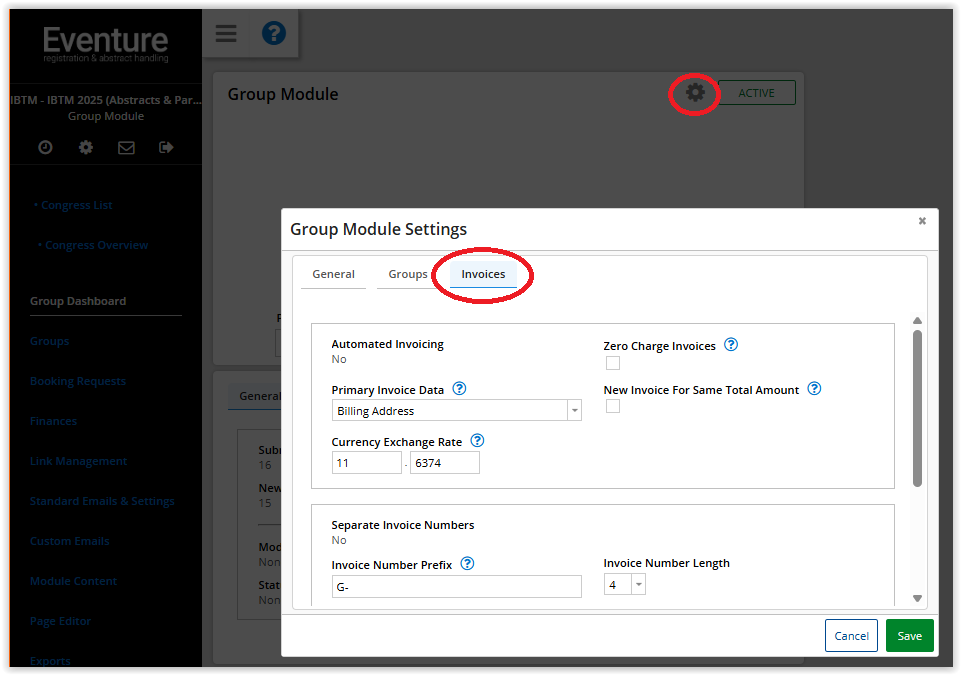The width and height of the screenshot is (961, 675).
Task: Enable the Zero Charge Invoices checkbox
Action: pyautogui.click(x=613, y=363)
